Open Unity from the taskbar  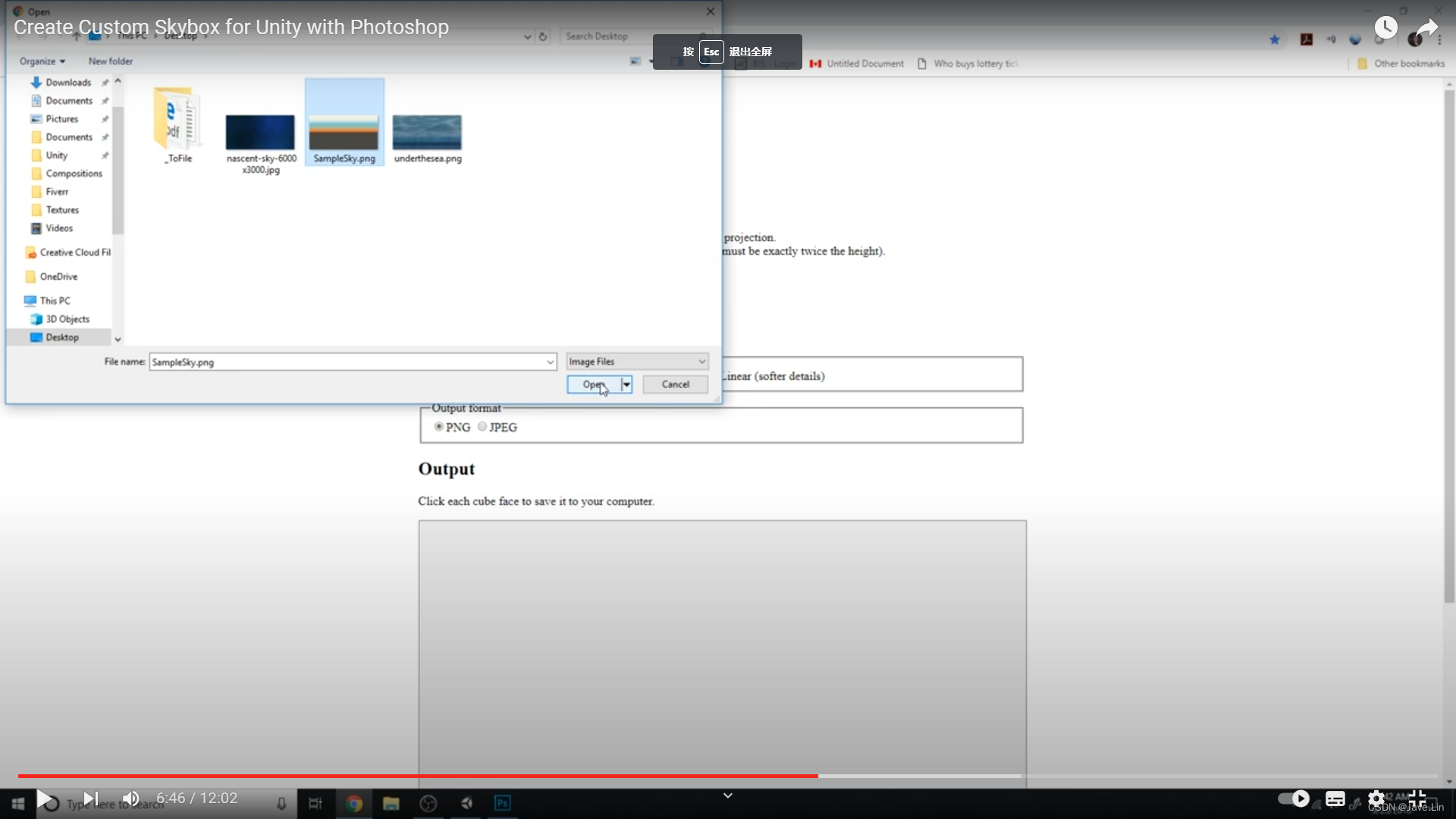click(x=466, y=803)
